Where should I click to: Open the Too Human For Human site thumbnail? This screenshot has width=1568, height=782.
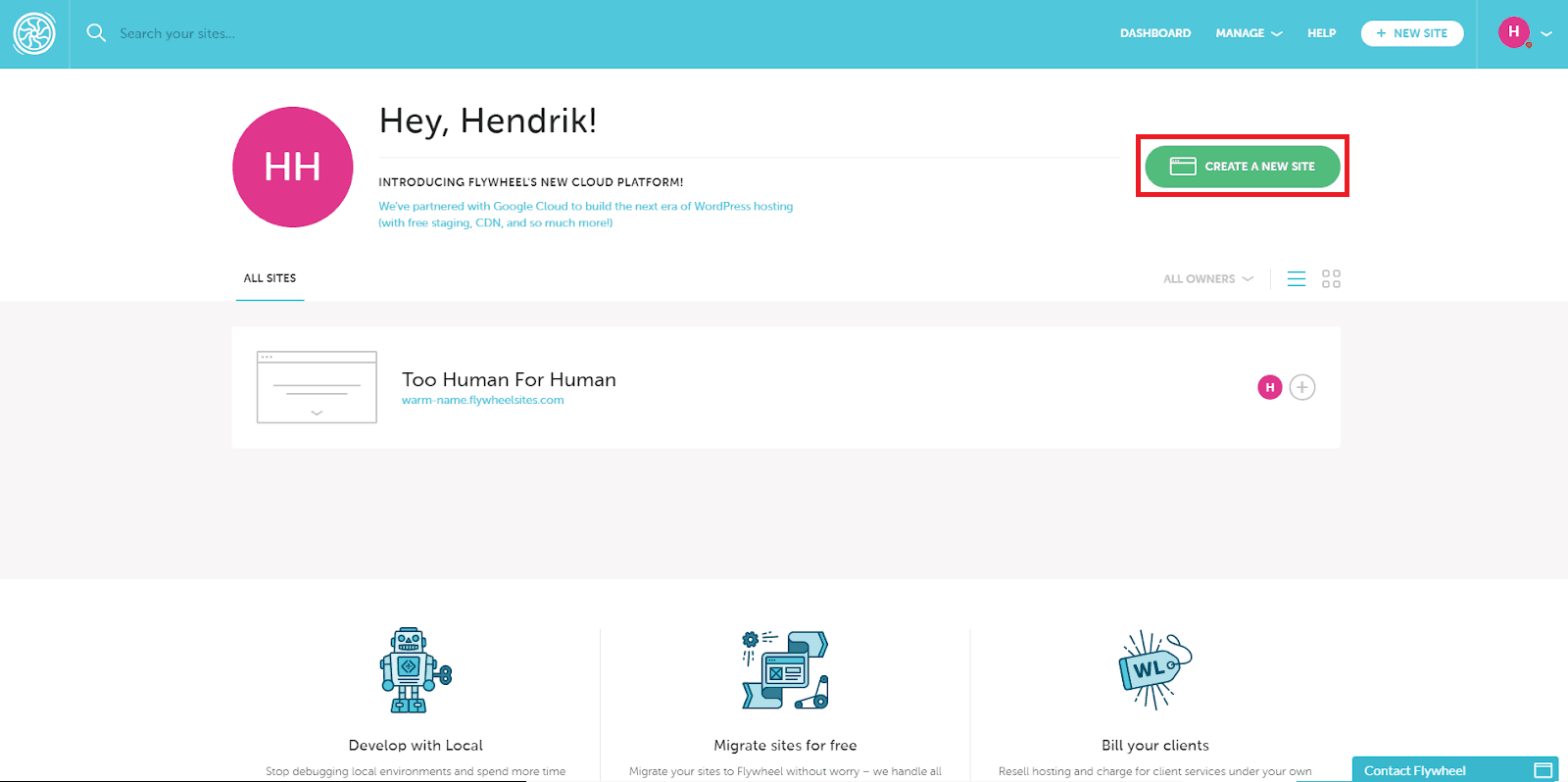[317, 387]
